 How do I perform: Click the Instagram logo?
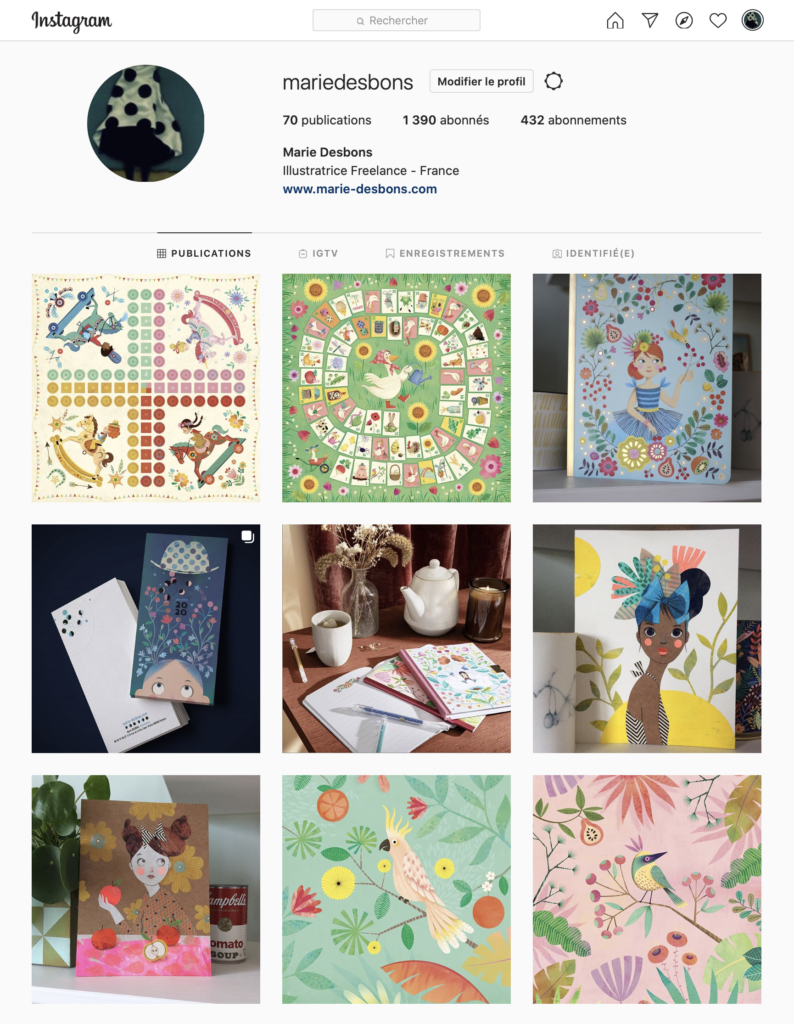click(x=72, y=21)
